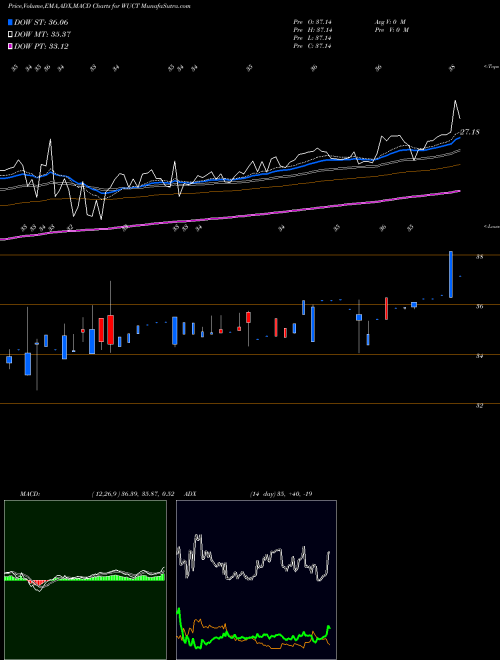Click the white DOW MT legend swatch

[11, 35]
